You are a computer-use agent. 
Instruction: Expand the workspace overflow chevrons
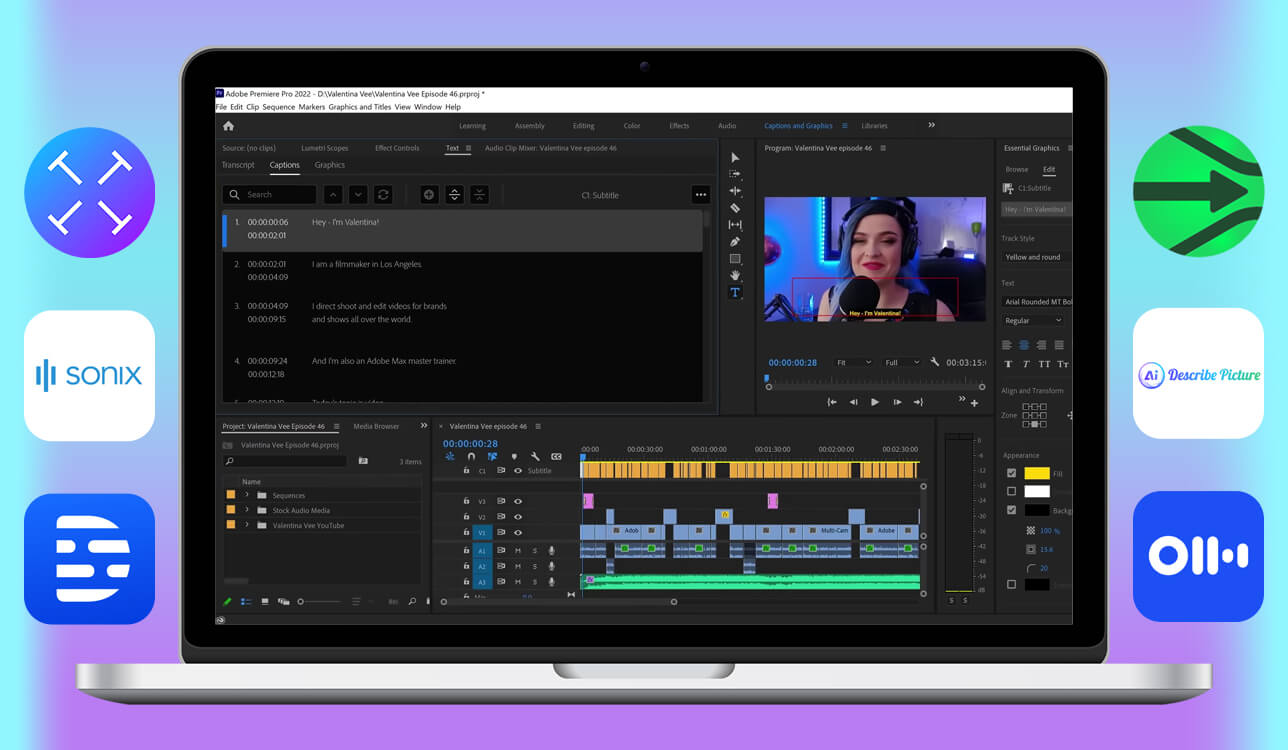pyautogui.click(x=932, y=125)
